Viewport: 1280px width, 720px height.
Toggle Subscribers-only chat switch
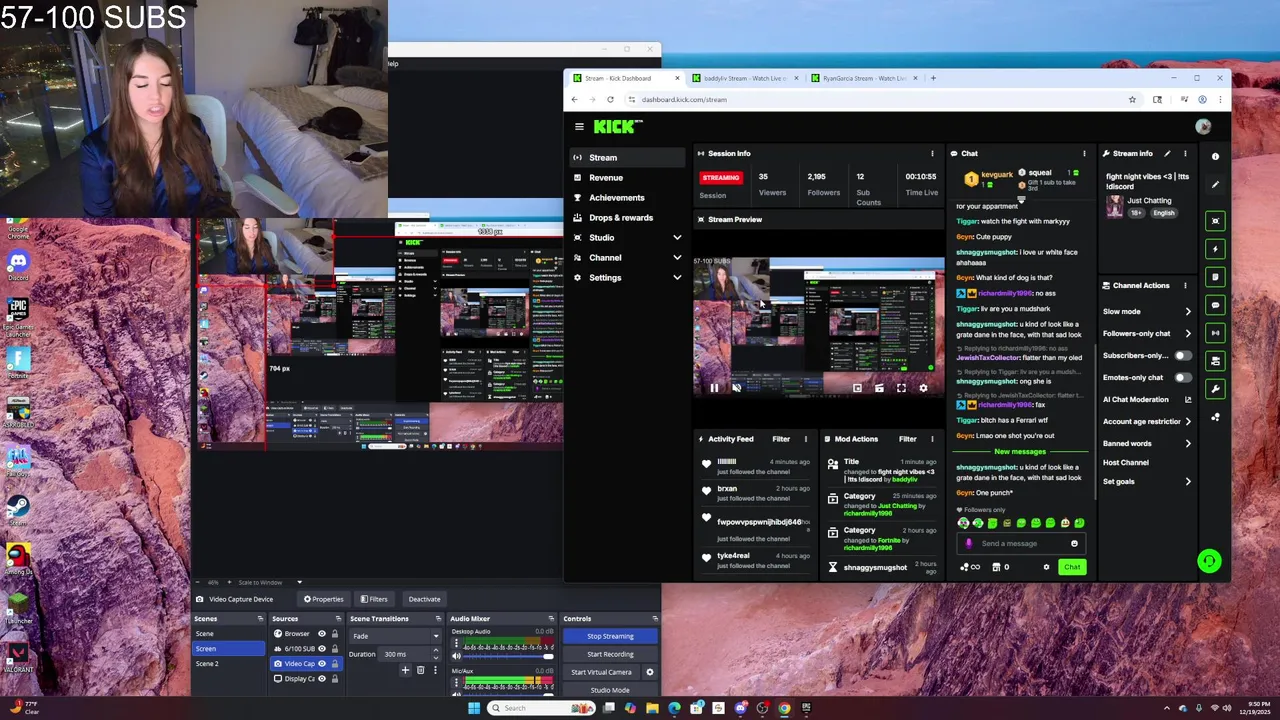pos(1183,355)
